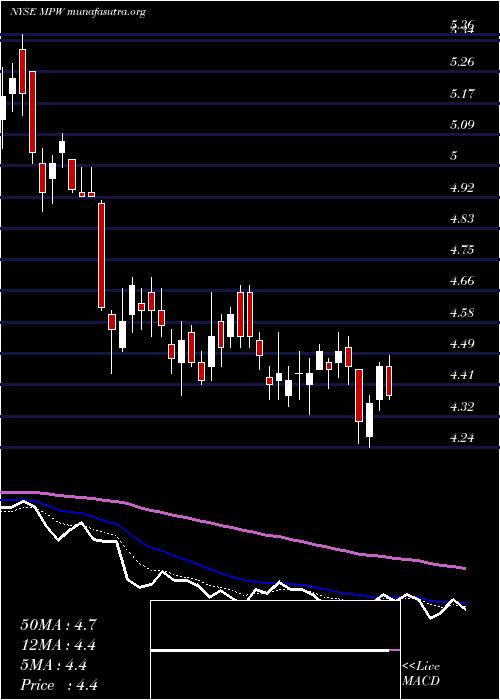Click the 4.92 price axis label
This screenshot has width=500, height=700.
(462, 187)
